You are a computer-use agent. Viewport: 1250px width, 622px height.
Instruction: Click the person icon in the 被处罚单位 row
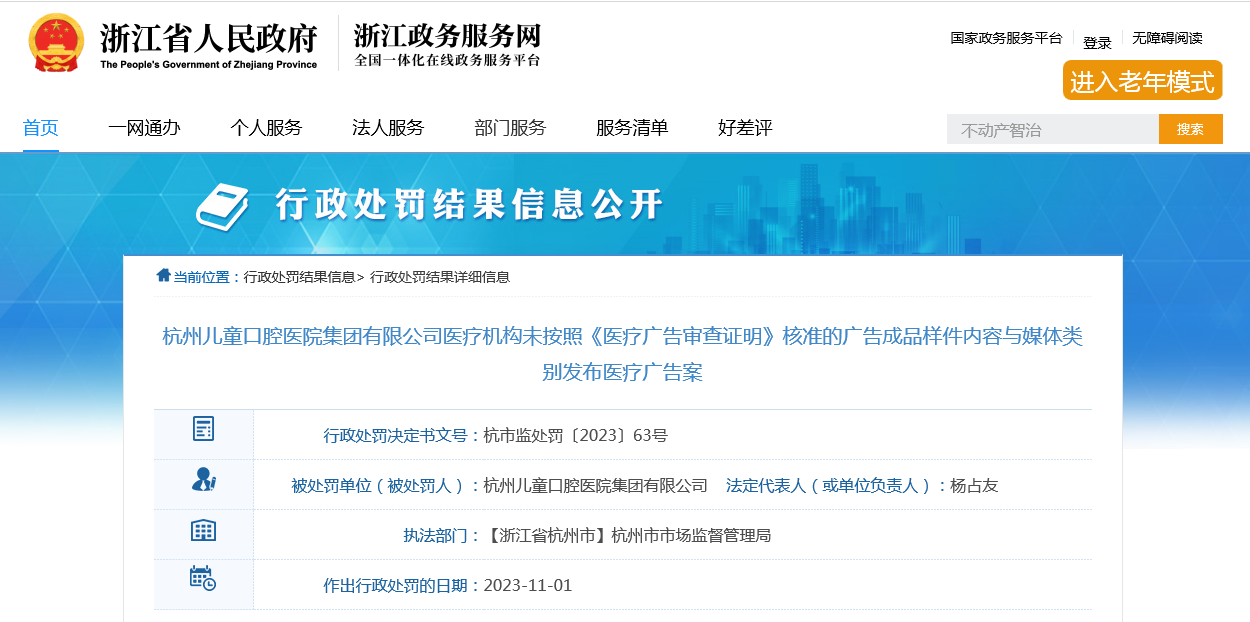pyautogui.click(x=204, y=480)
